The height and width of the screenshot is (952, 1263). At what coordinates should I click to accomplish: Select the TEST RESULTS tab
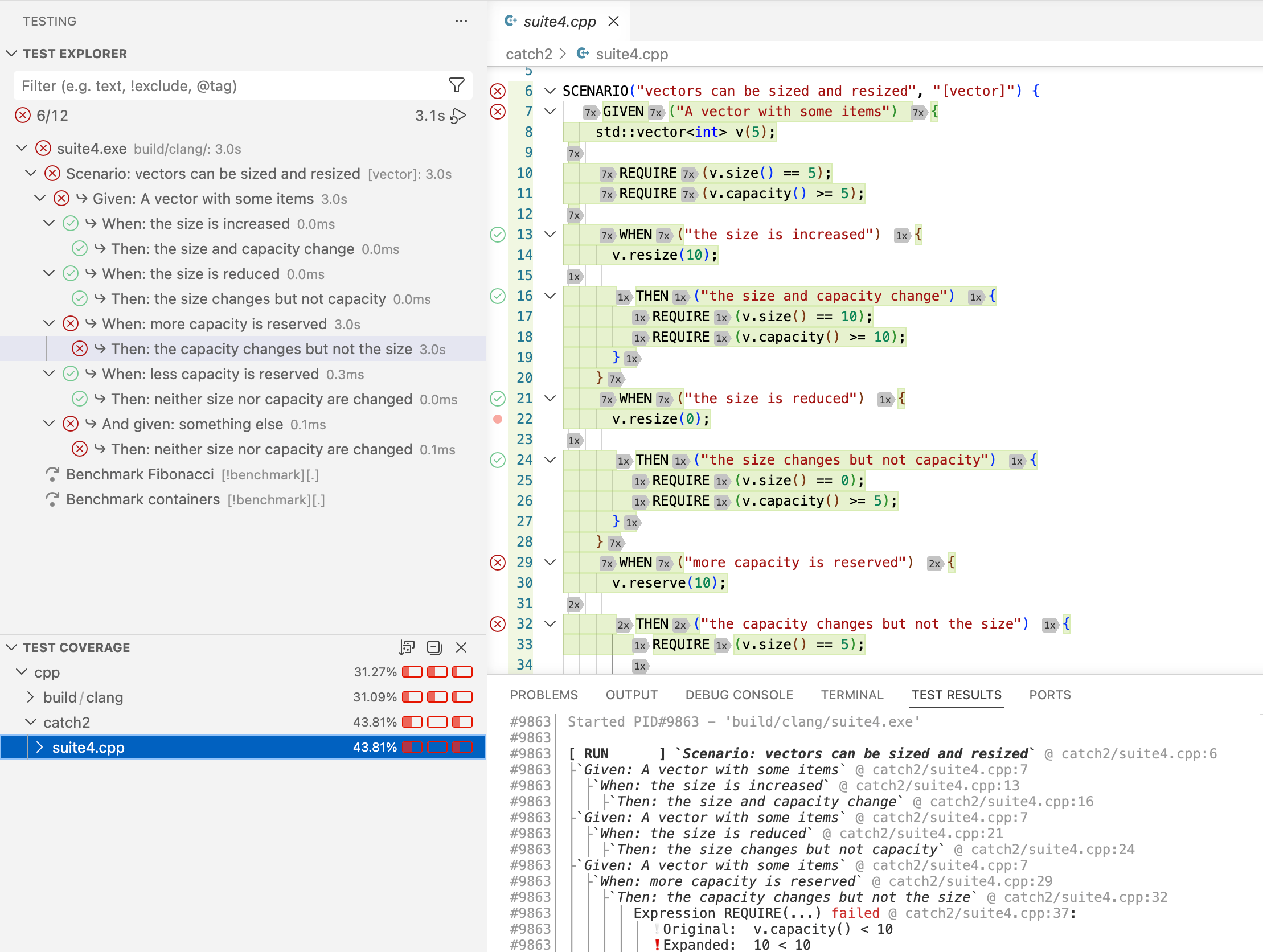coord(957,695)
